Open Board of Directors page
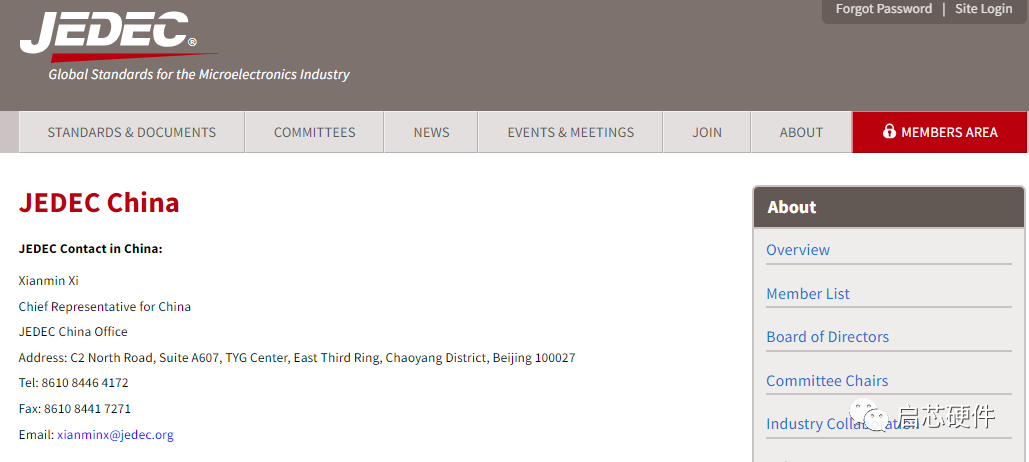The image size is (1029, 462). pos(827,337)
